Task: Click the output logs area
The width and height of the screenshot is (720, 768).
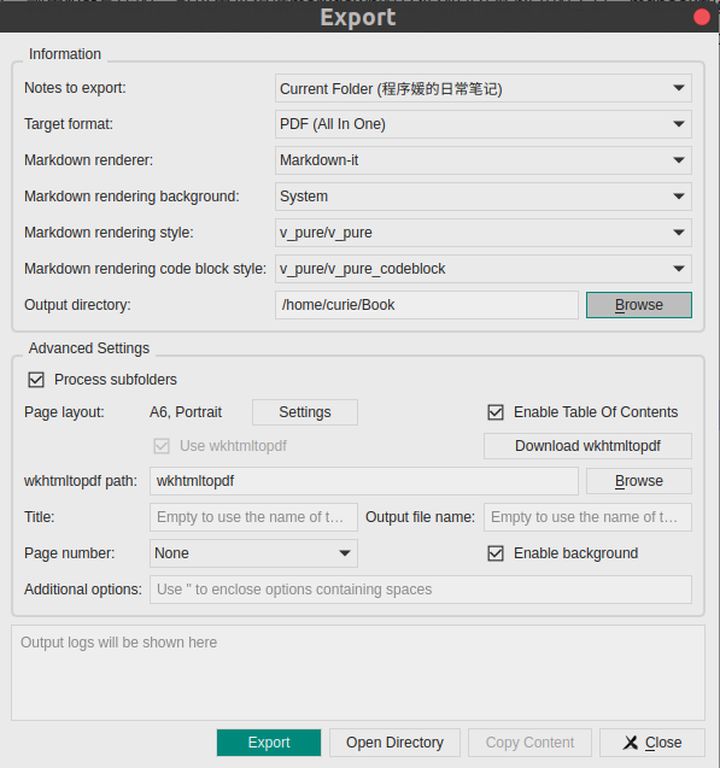Action: 358,672
